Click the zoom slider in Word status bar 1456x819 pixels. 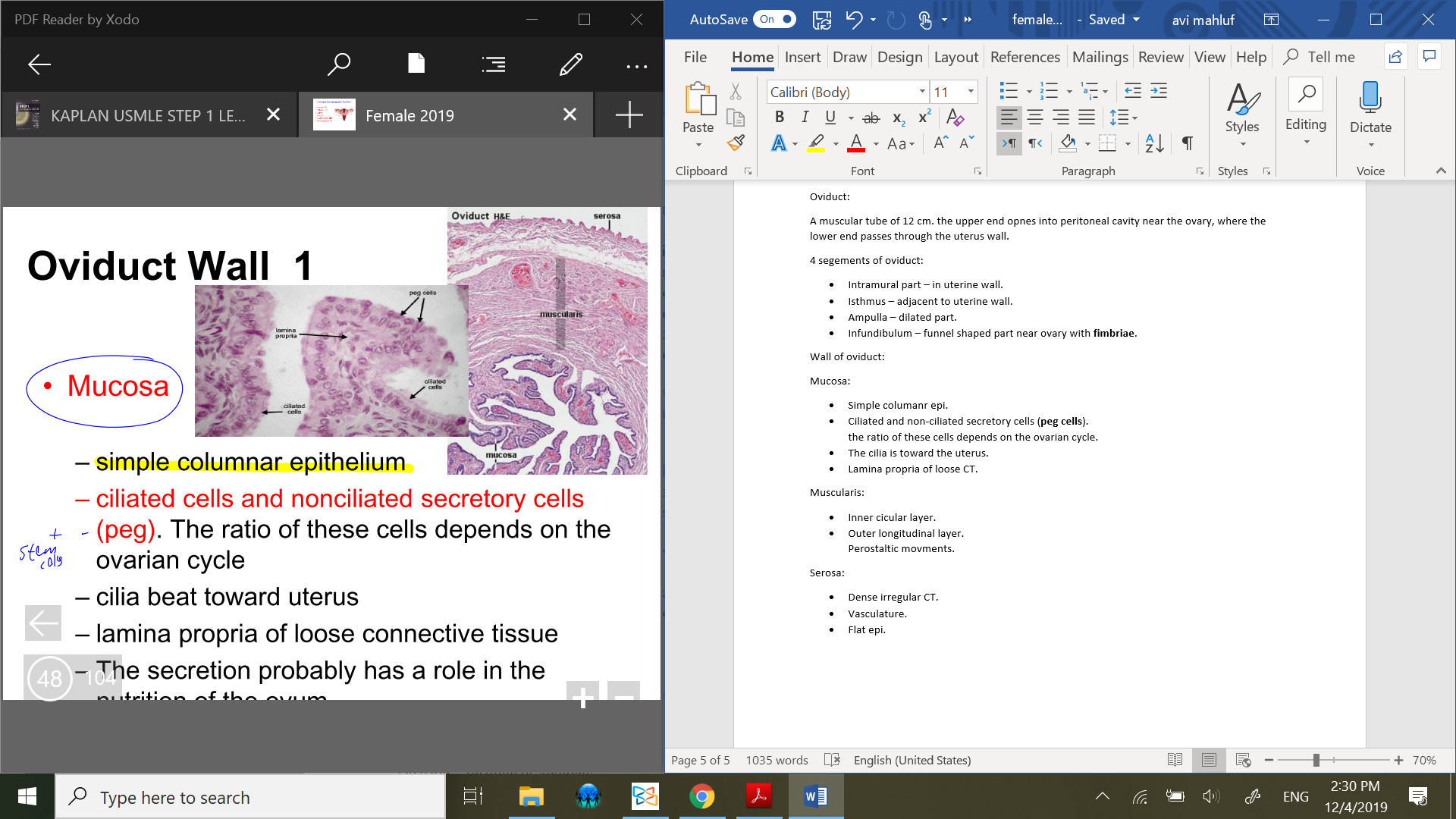pos(1316,760)
